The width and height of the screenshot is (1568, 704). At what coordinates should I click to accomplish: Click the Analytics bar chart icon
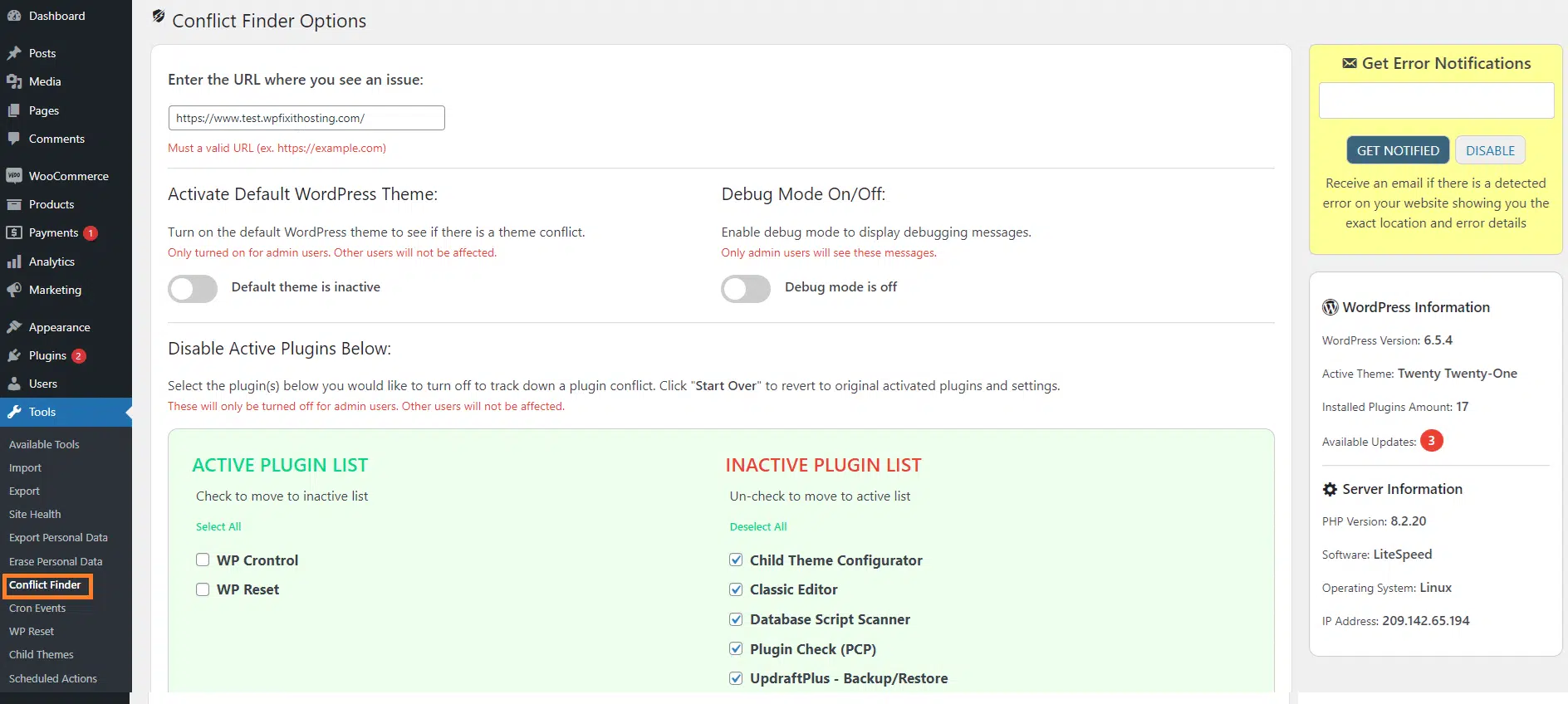click(14, 262)
